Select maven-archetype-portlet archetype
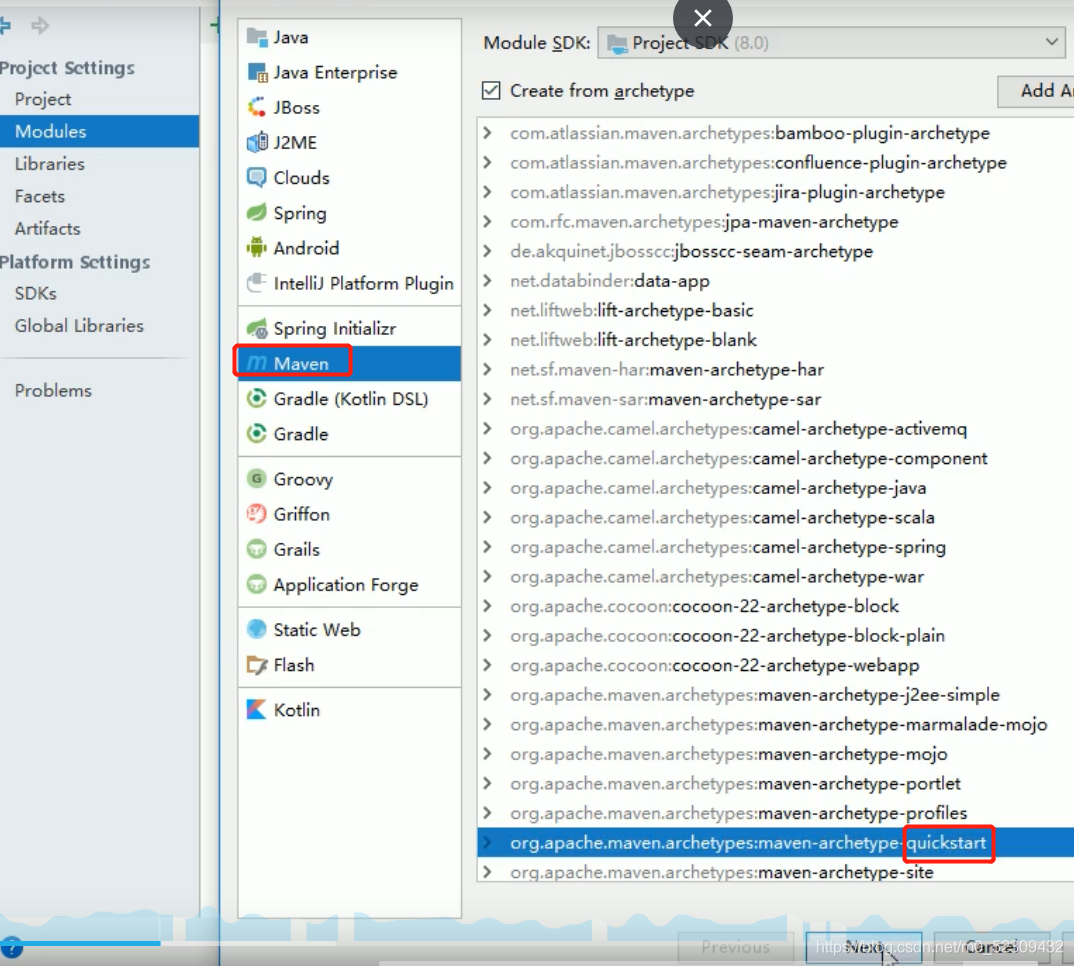This screenshot has height=966, width=1074. (775, 784)
